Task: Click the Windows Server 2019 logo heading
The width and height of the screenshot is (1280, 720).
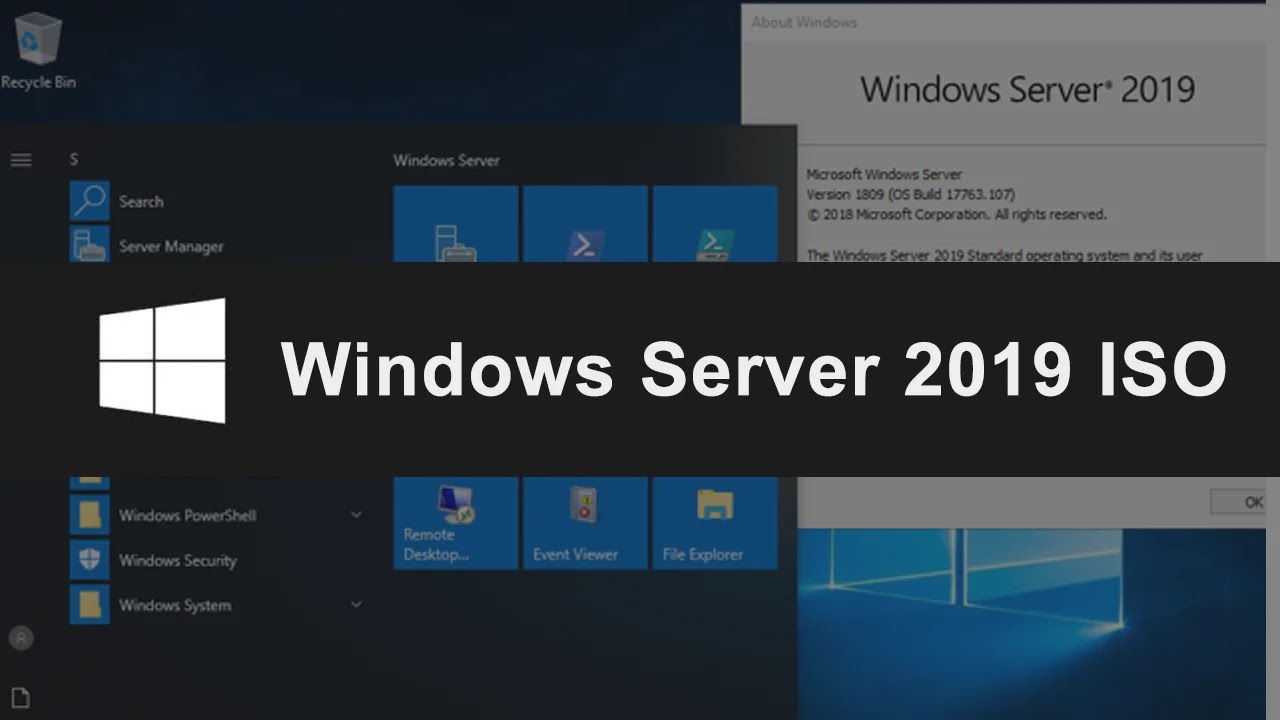Action: tap(1027, 89)
